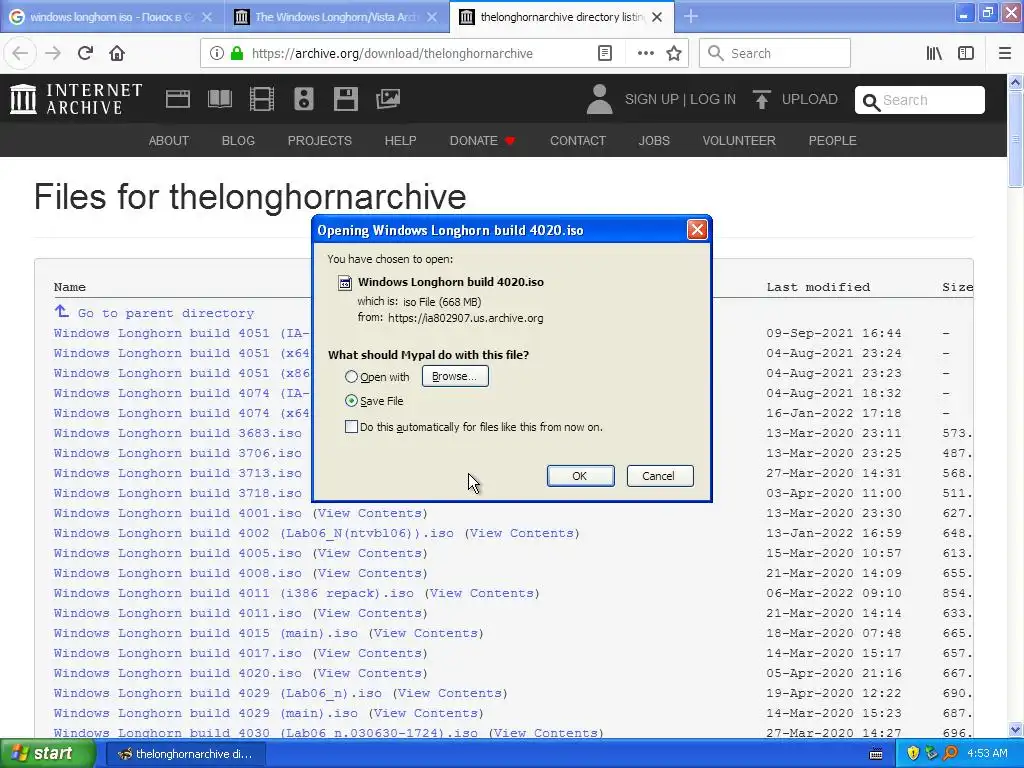Open the Audio speaker icon
The image size is (1024, 768).
click(304, 99)
